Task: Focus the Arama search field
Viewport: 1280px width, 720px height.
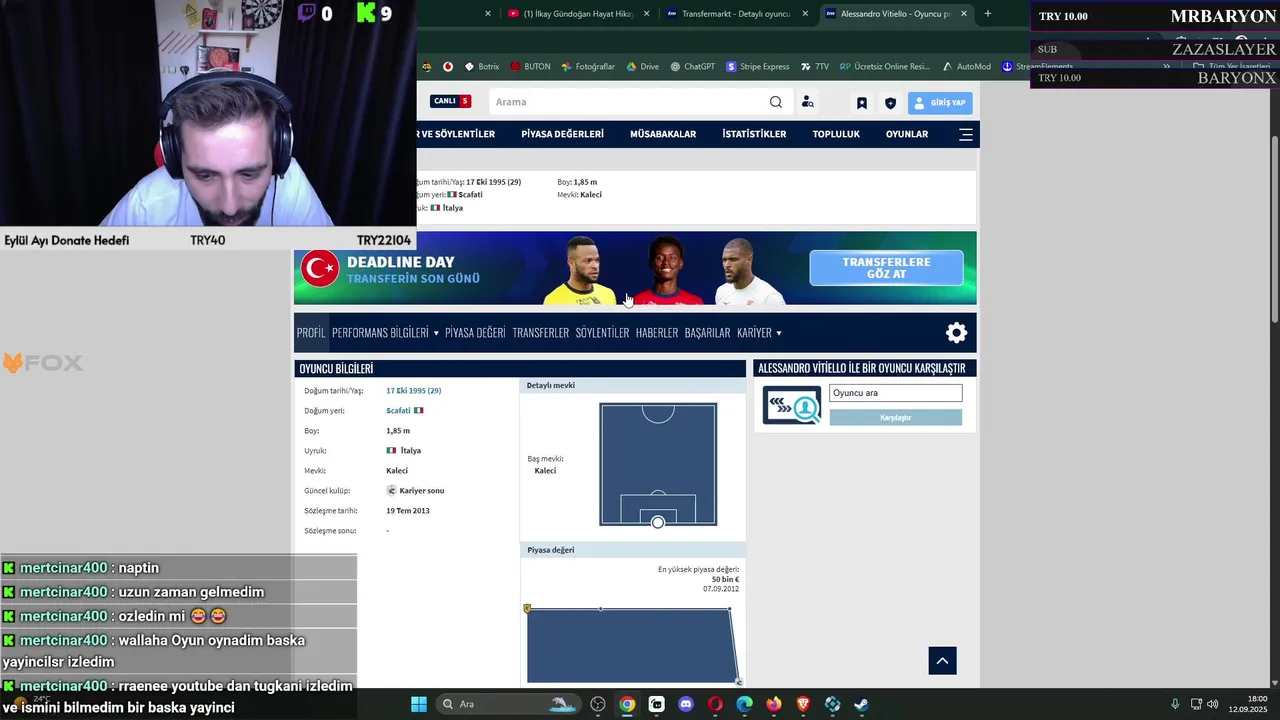Action: coord(628,102)
